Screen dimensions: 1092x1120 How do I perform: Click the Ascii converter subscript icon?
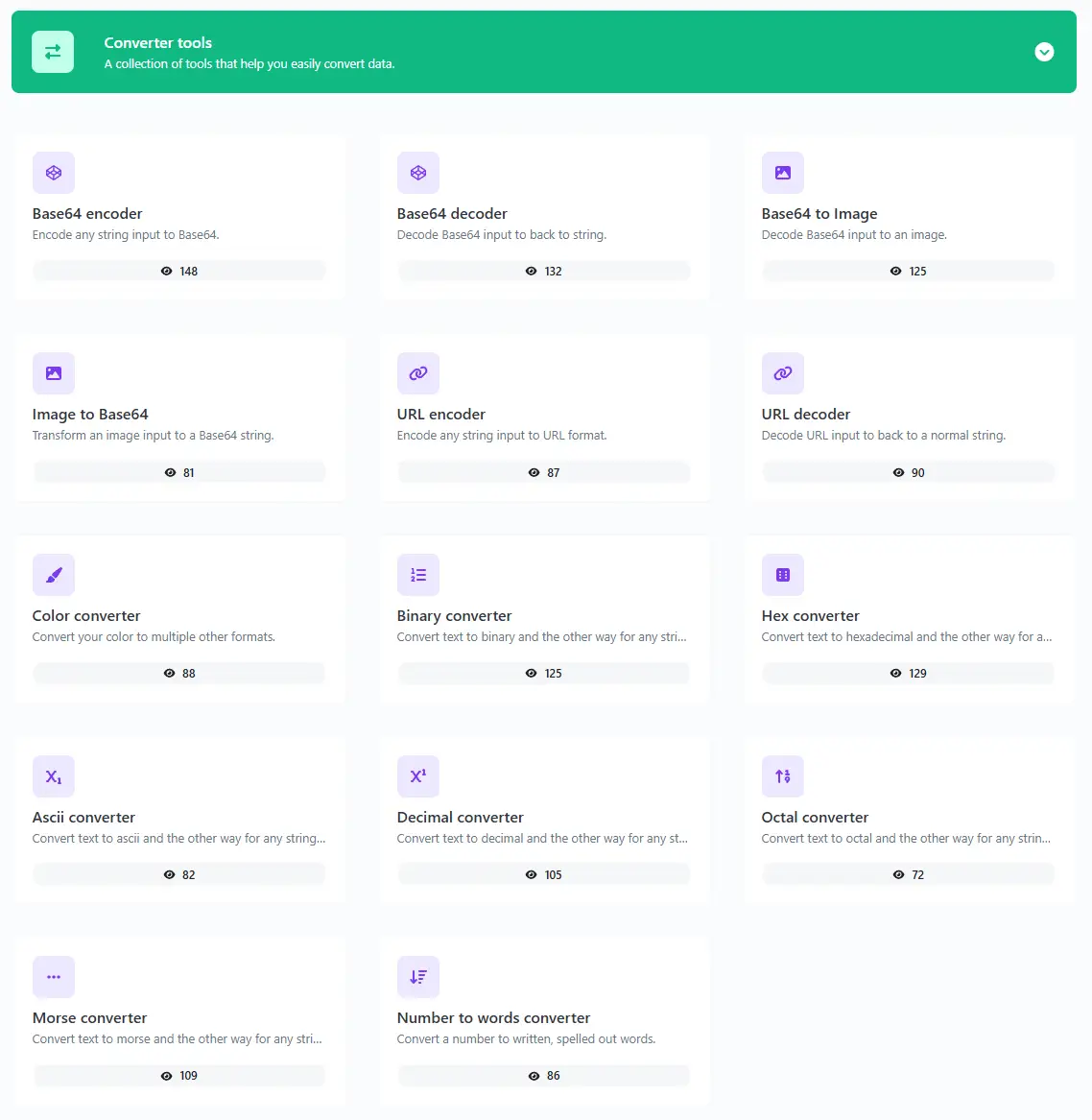[x=54, y=776]
